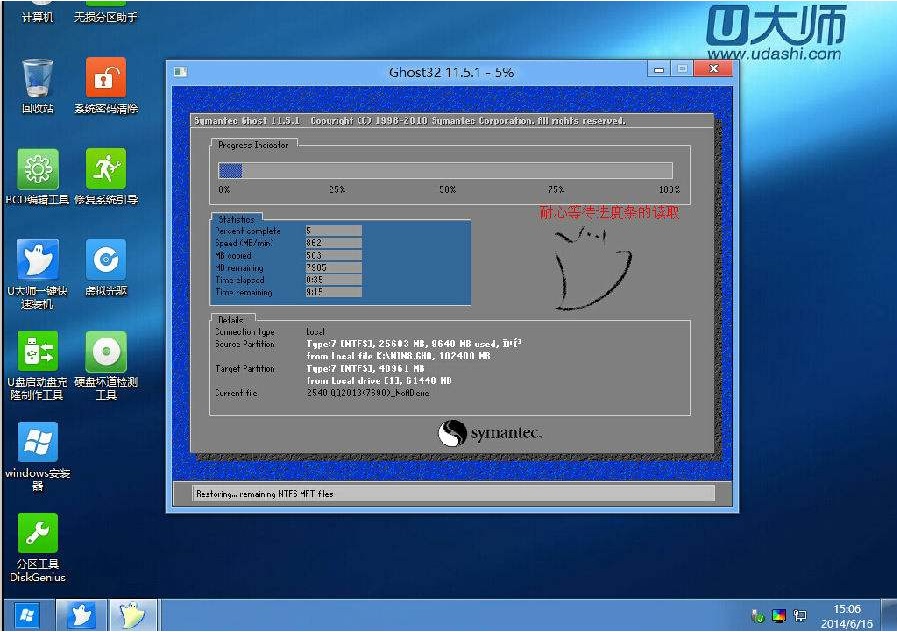Open the U盘启动盘克隆制作工具 icon
This screenshot has height=632, width=897.
[38, 351]
